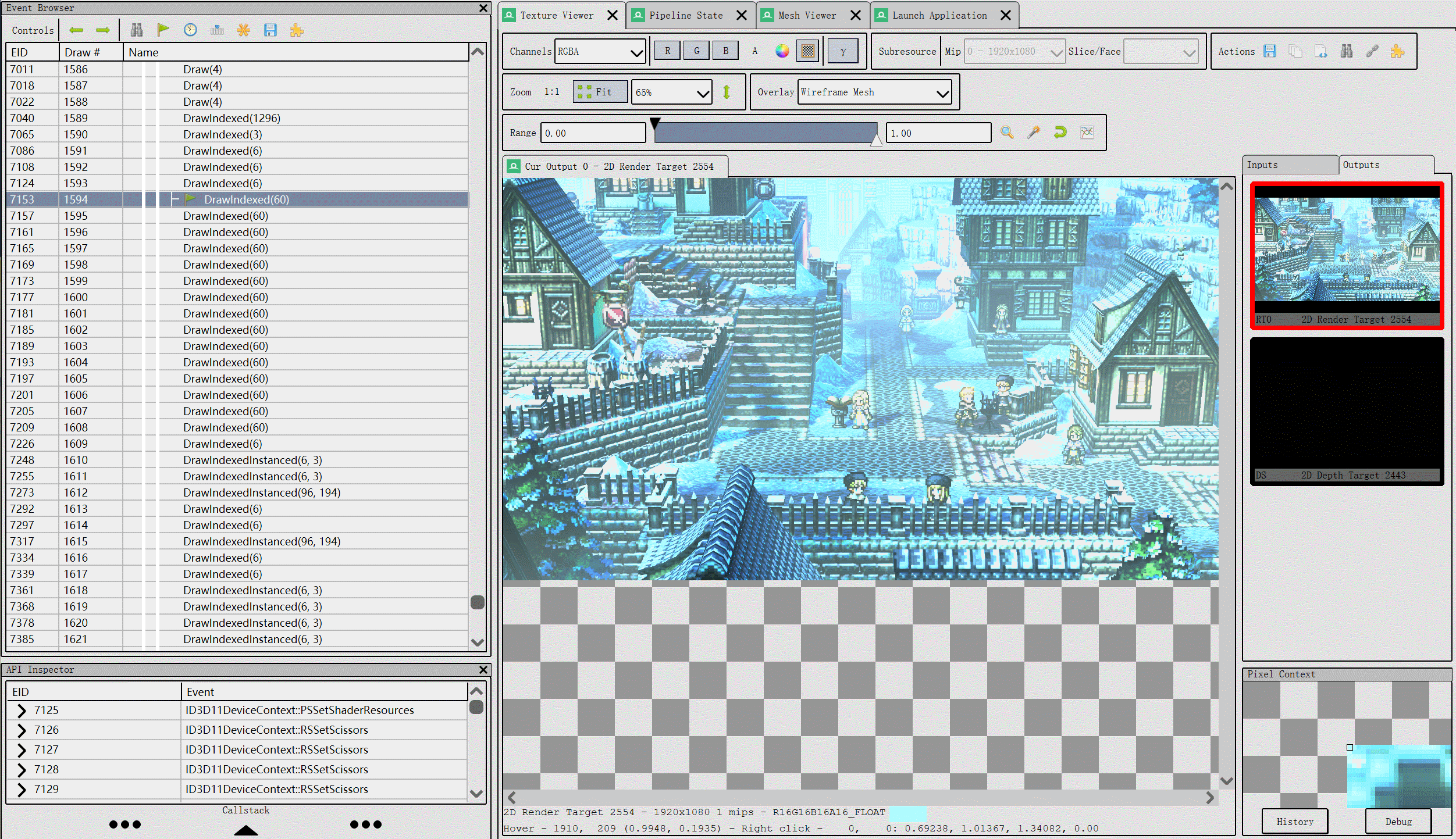Go to previous event with left arrow
This screenshot has height=839, width=1456.
coord(76,30)
